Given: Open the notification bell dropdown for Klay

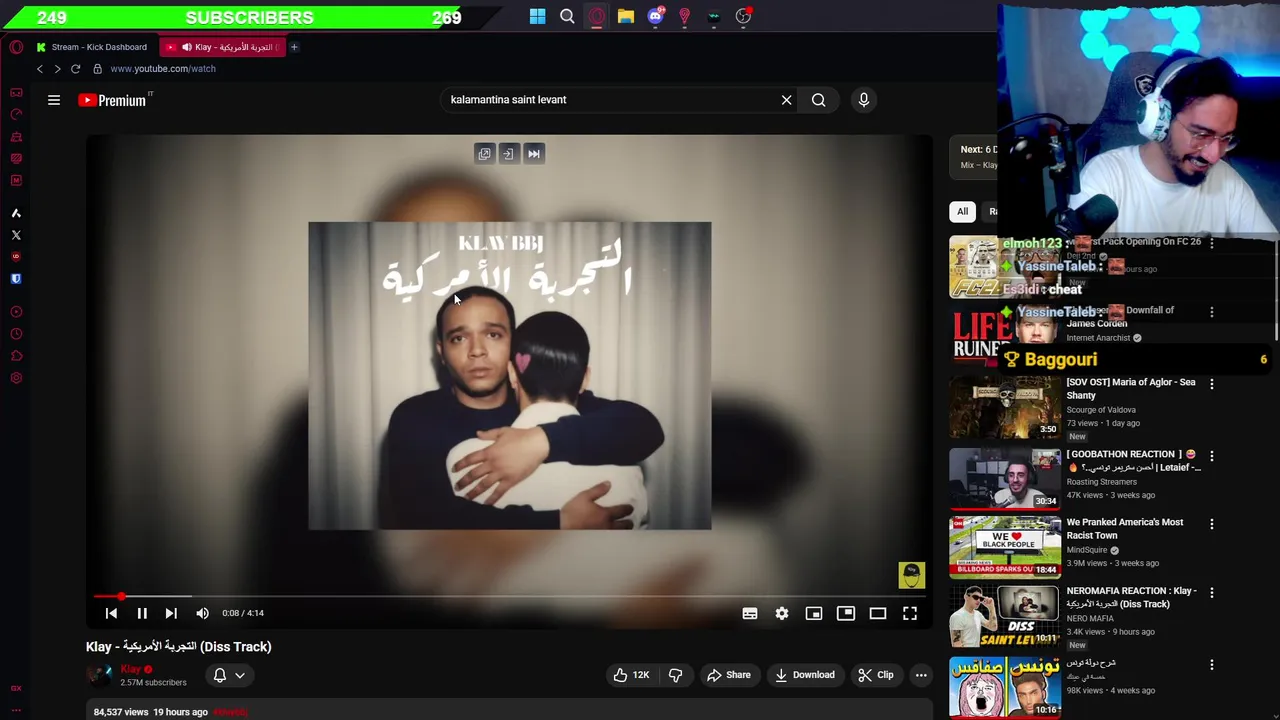Looking at the screenshot, I should pos(229,675).
